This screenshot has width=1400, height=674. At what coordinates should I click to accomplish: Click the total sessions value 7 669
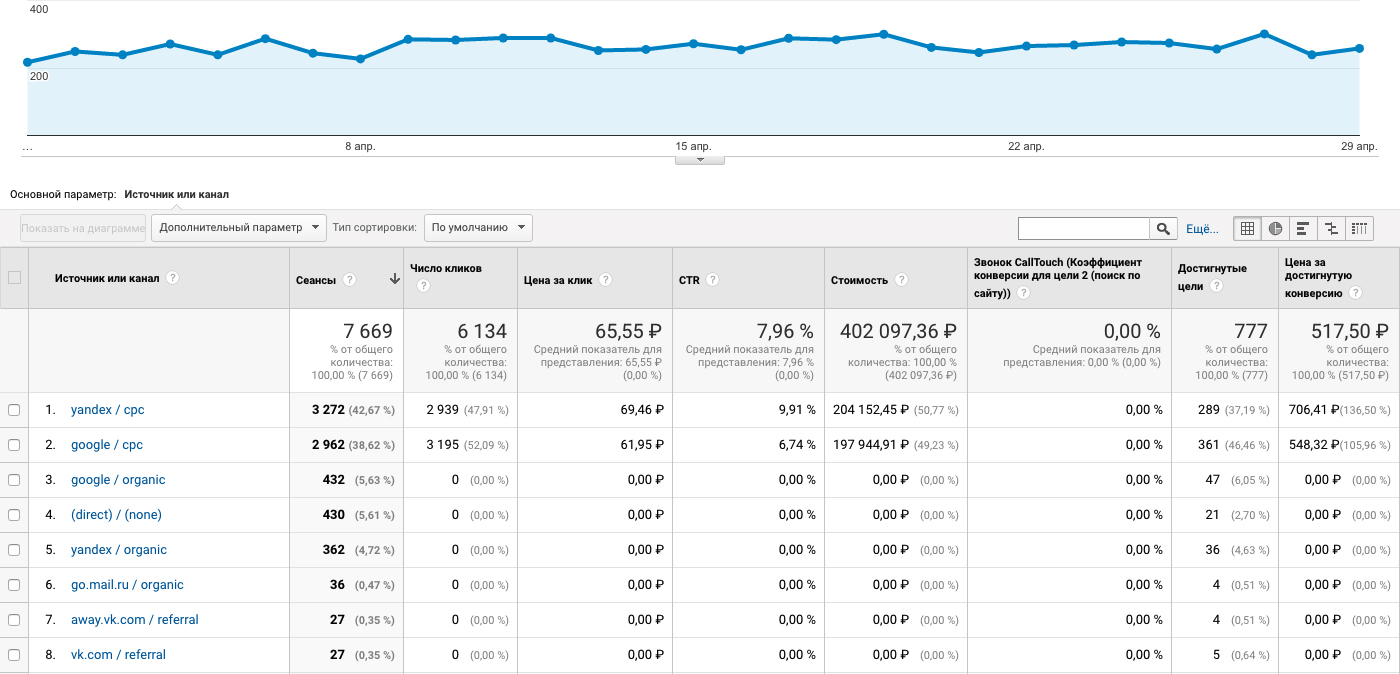tap(368, 331)
